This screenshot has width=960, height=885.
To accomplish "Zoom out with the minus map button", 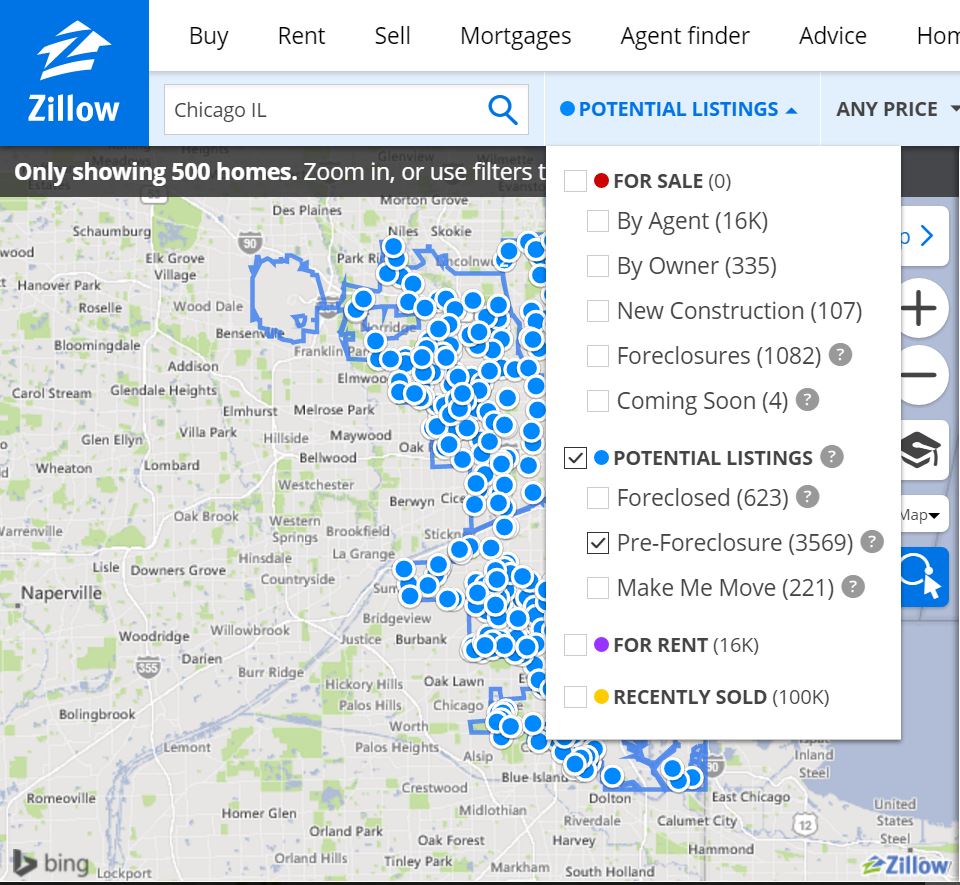I will click(x=919, y=375).
